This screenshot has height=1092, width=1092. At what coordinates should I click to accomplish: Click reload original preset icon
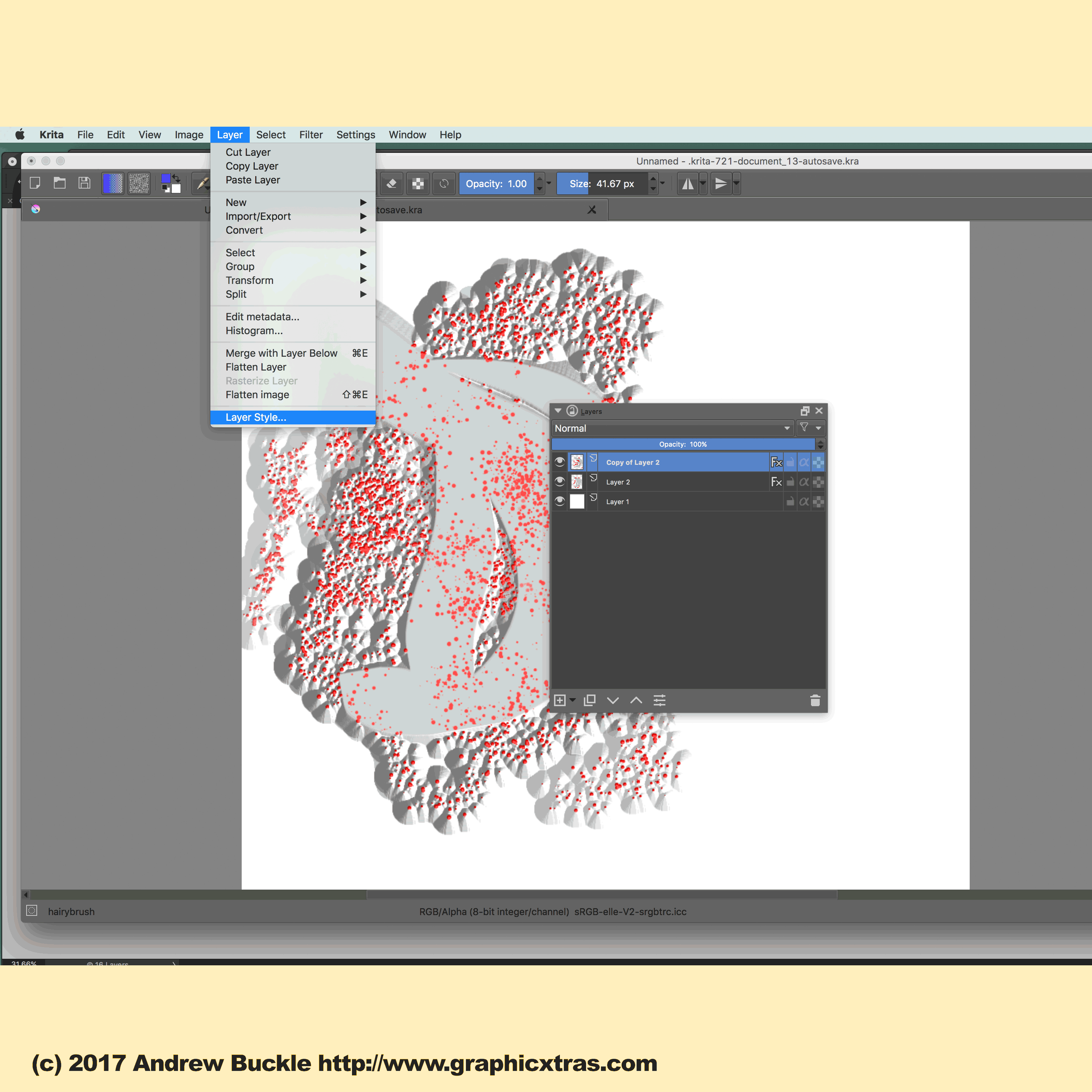(x=444, y=184)
